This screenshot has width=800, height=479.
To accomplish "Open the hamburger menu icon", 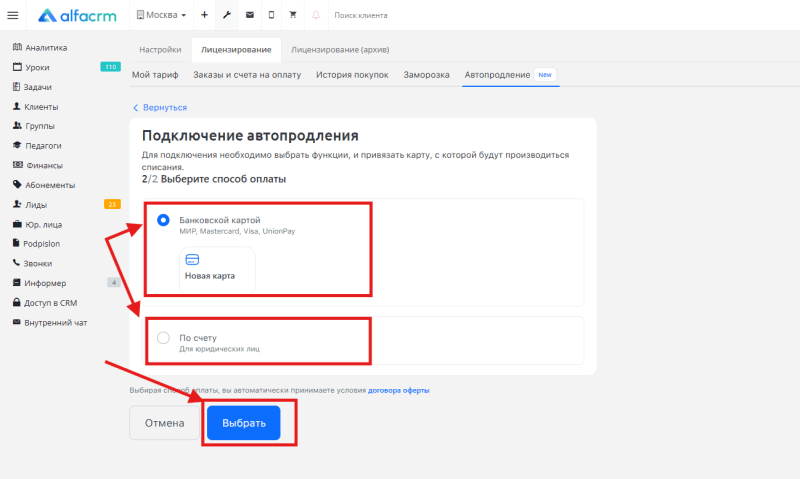I will point(13,15).
